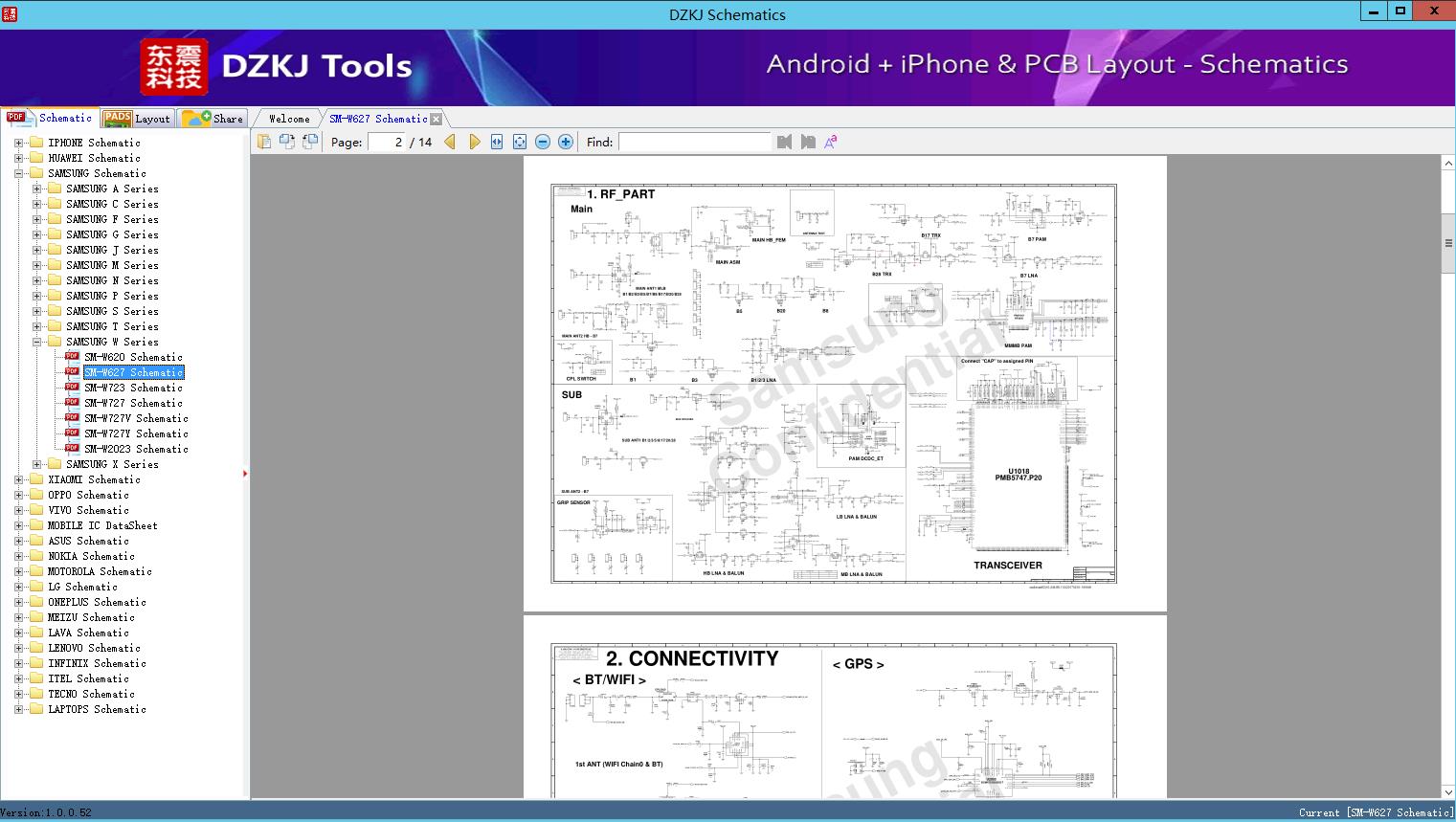Click the page number input field
Viewport: 1456px width, 822px height.
tap(386, 142)
